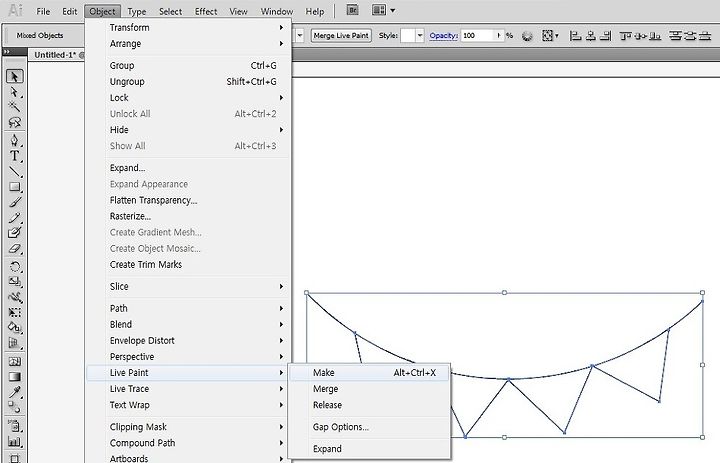This screenshot has width=720, height=463.
Task: Click Vertical Align Bottom icon
Action: tap(655, 35)
